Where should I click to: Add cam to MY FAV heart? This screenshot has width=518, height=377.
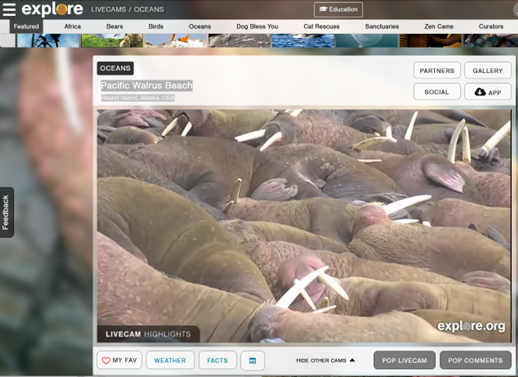pyautogui.click(x=119, y=360)
